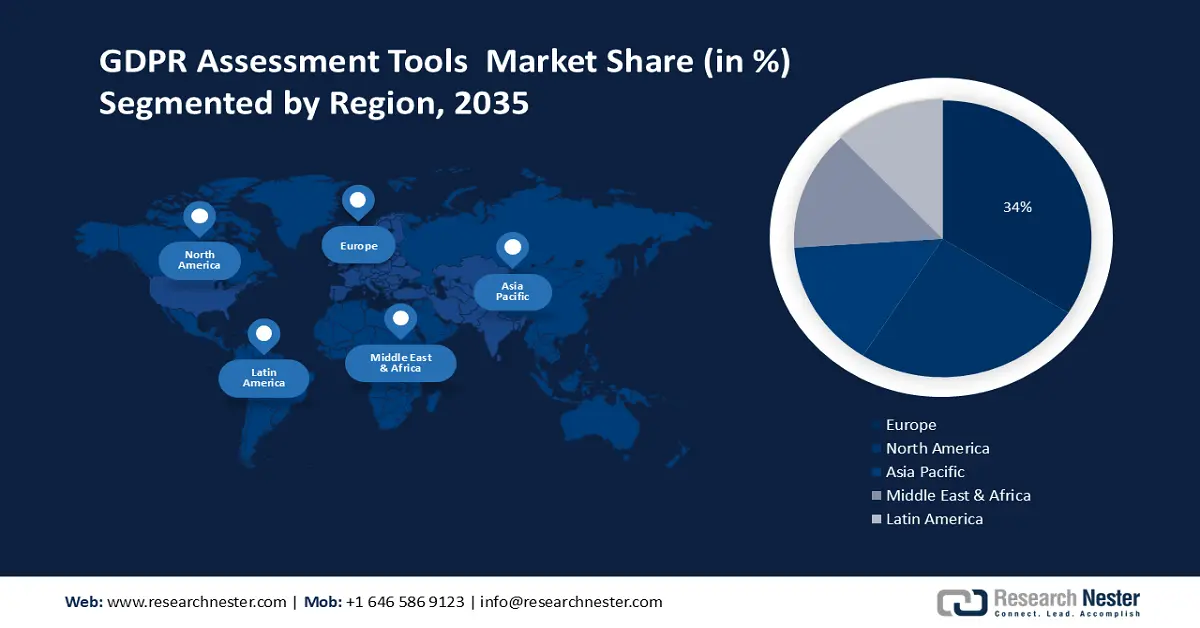The width and height of the screenshot is (1200, 628).
Task: Click the Asia Pacific legend color swatch
Action: (x=877, y=472)
